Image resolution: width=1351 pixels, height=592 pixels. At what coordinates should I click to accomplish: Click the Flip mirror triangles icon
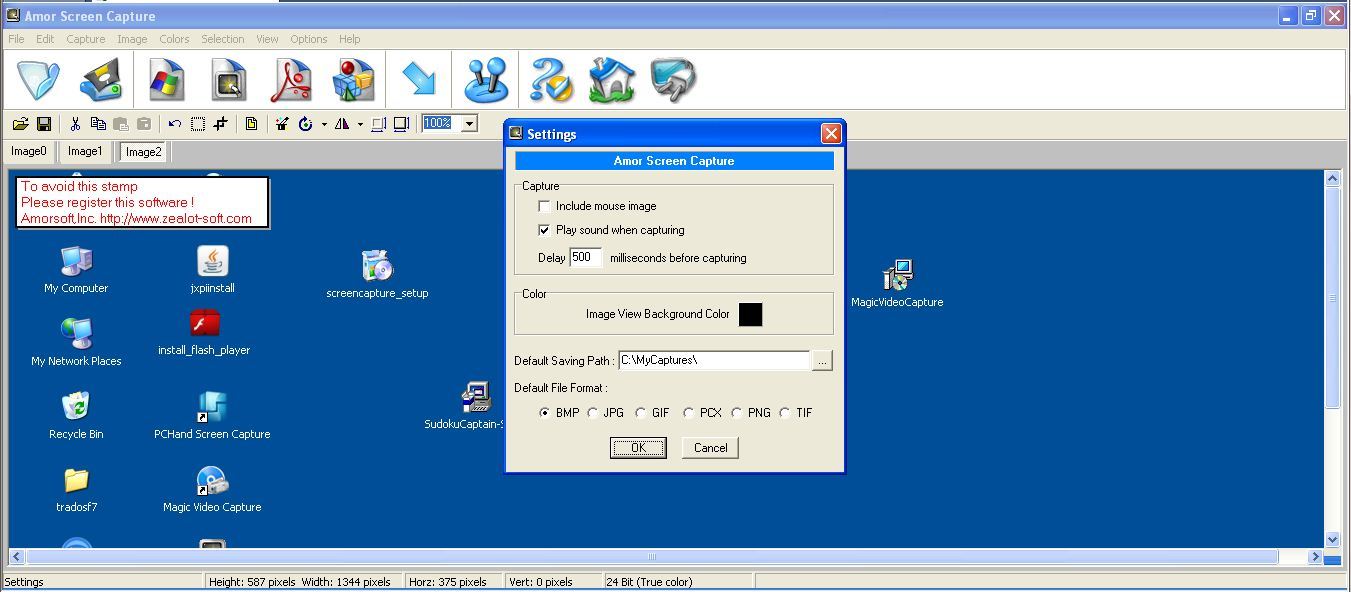coord(342,124)
